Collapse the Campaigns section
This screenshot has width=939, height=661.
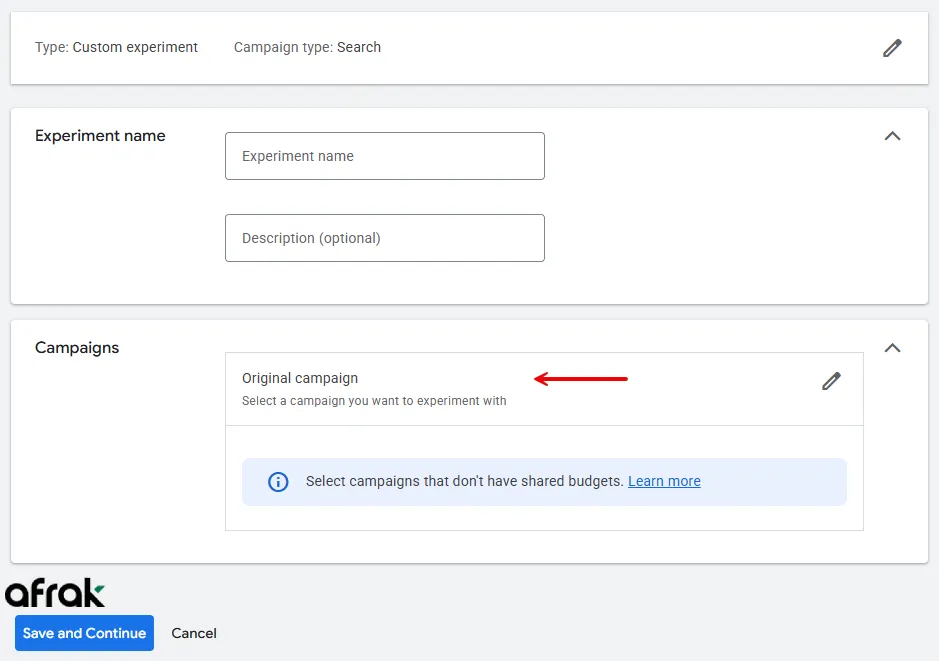(x=892, y=348)
